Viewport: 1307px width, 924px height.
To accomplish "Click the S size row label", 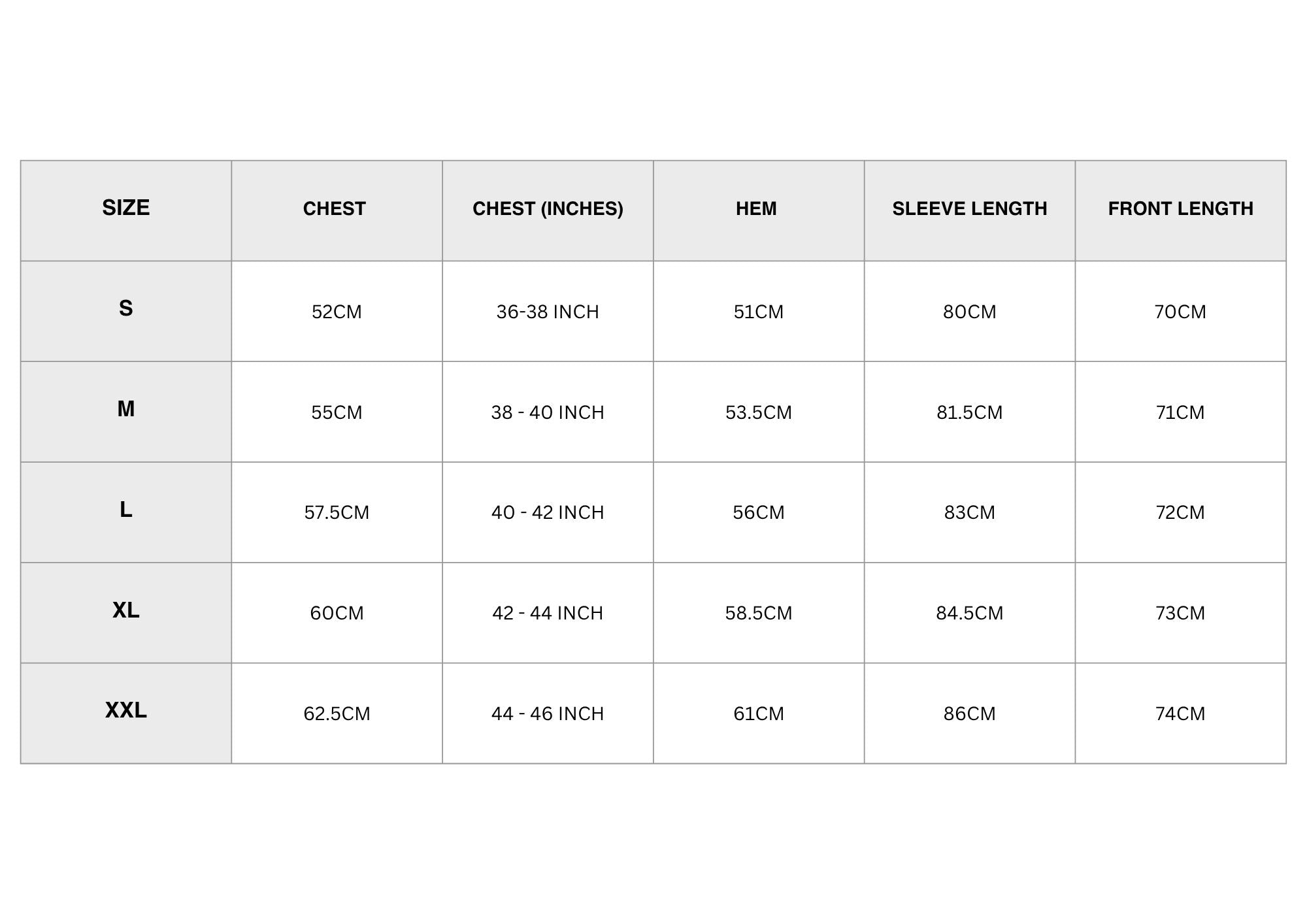I will [126, 308].
